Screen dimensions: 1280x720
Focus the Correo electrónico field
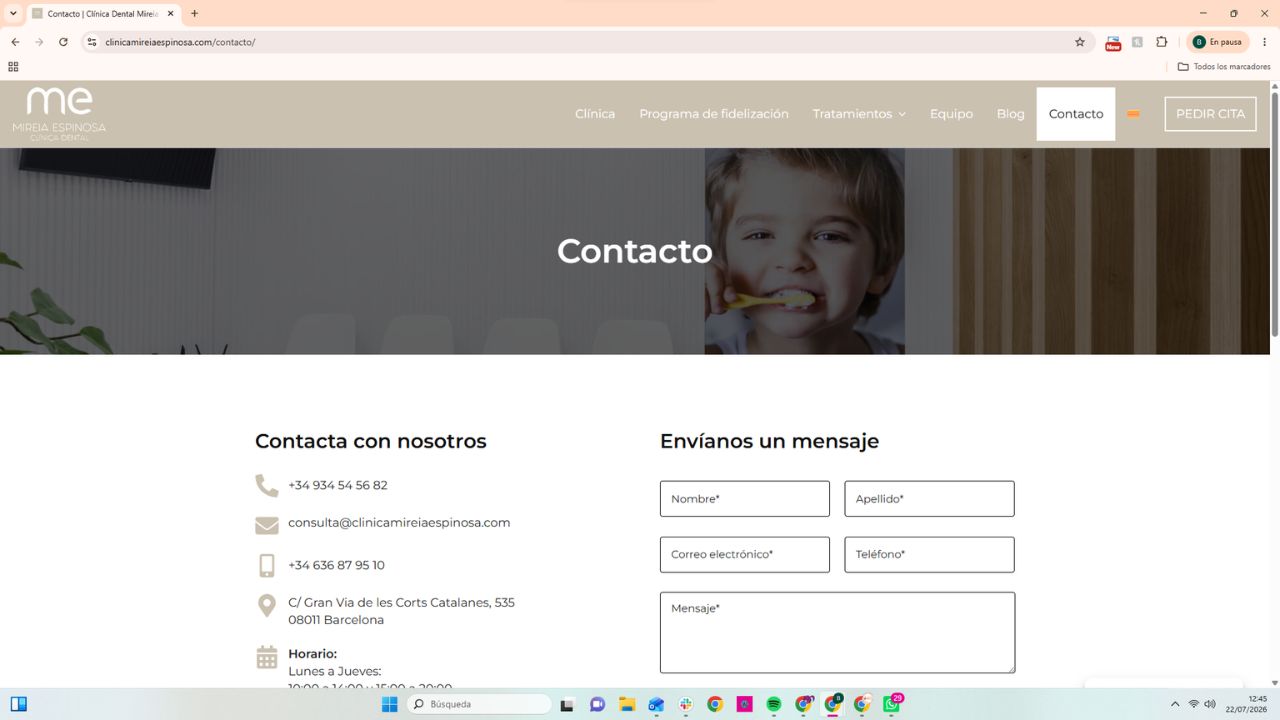745,555
